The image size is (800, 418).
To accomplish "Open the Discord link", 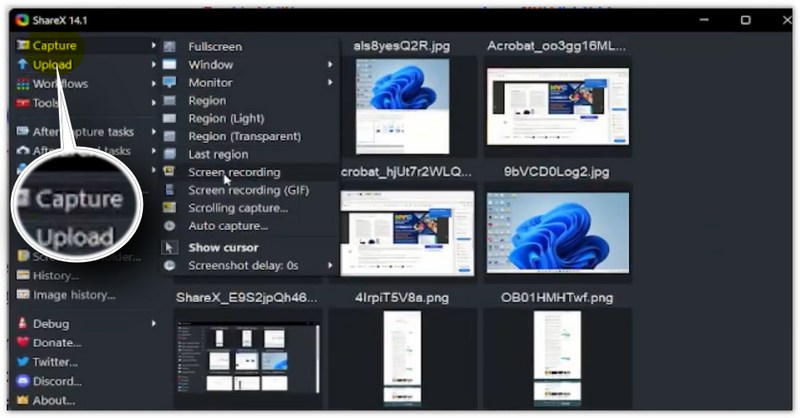I will pos(57,381).
